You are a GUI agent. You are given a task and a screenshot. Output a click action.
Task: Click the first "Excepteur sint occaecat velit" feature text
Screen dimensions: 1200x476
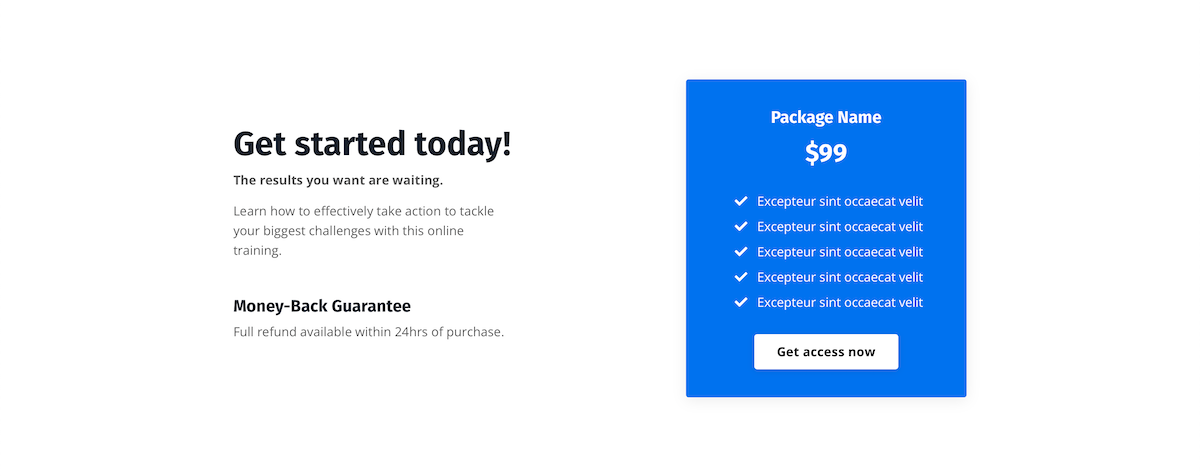point(840,201)
